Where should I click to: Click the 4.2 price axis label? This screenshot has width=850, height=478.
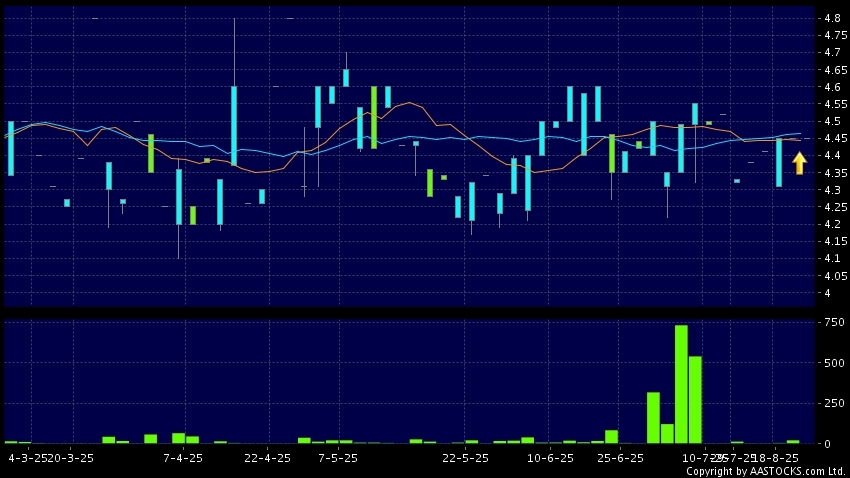point(832,224)
